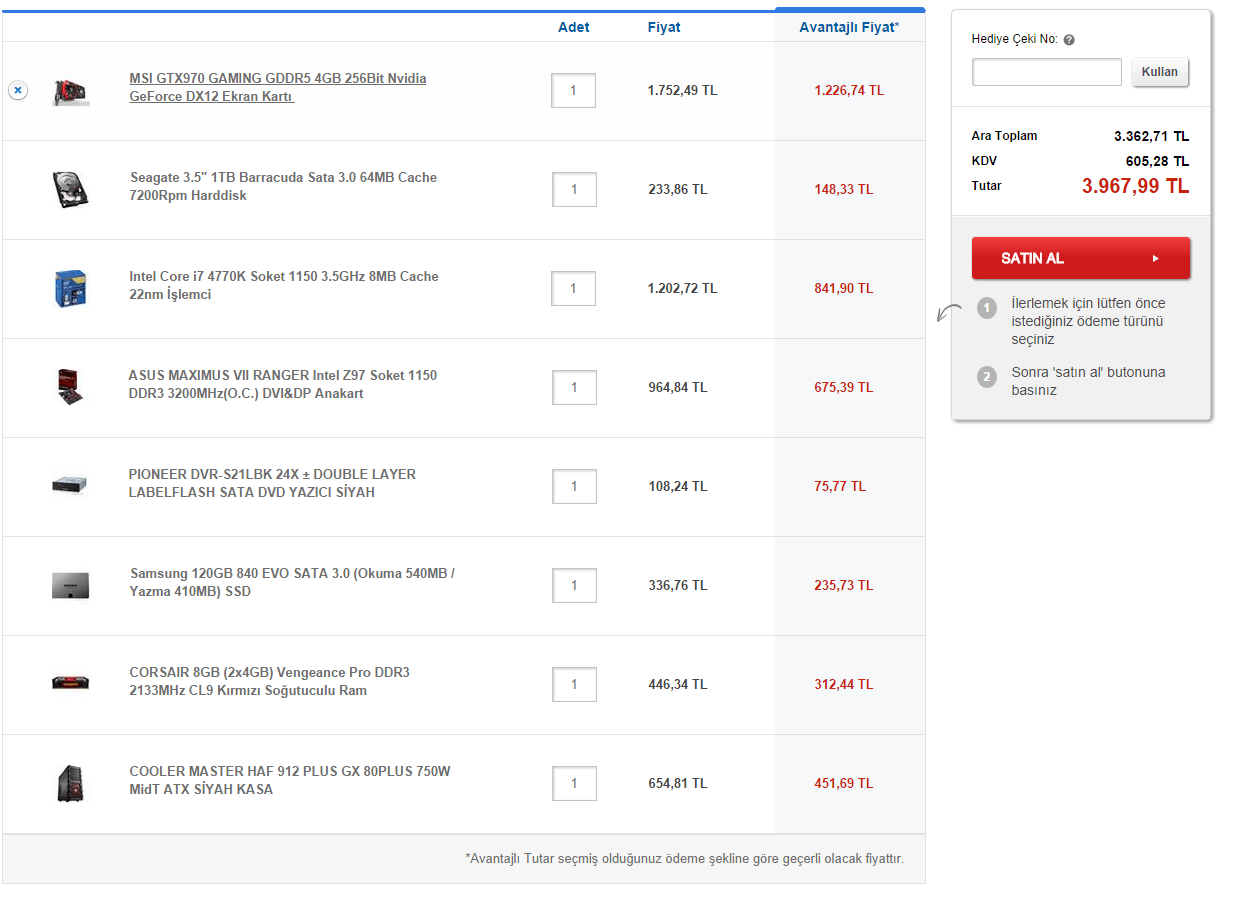Open COOLER MASTER HAF 912 PLUS product link
Screen dimensions: 1248x899
point(290,781)
